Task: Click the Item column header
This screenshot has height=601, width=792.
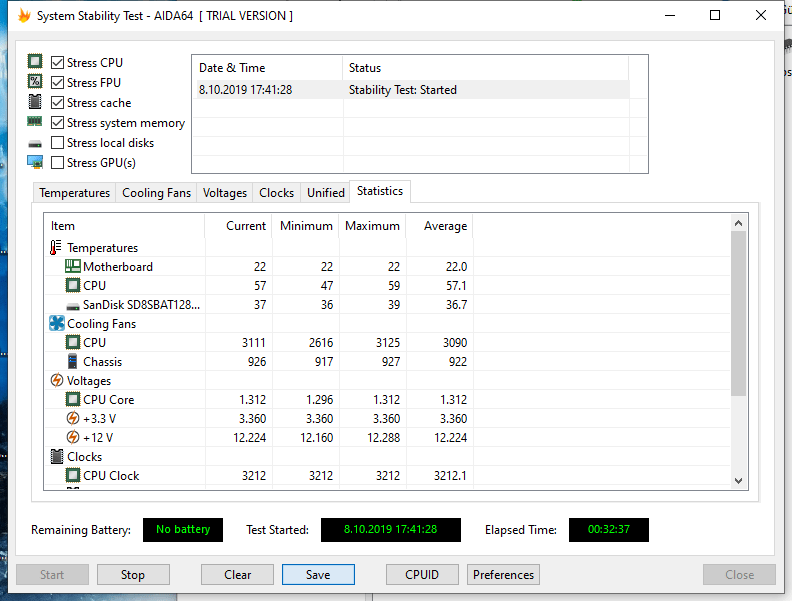Action: (125, 226)
